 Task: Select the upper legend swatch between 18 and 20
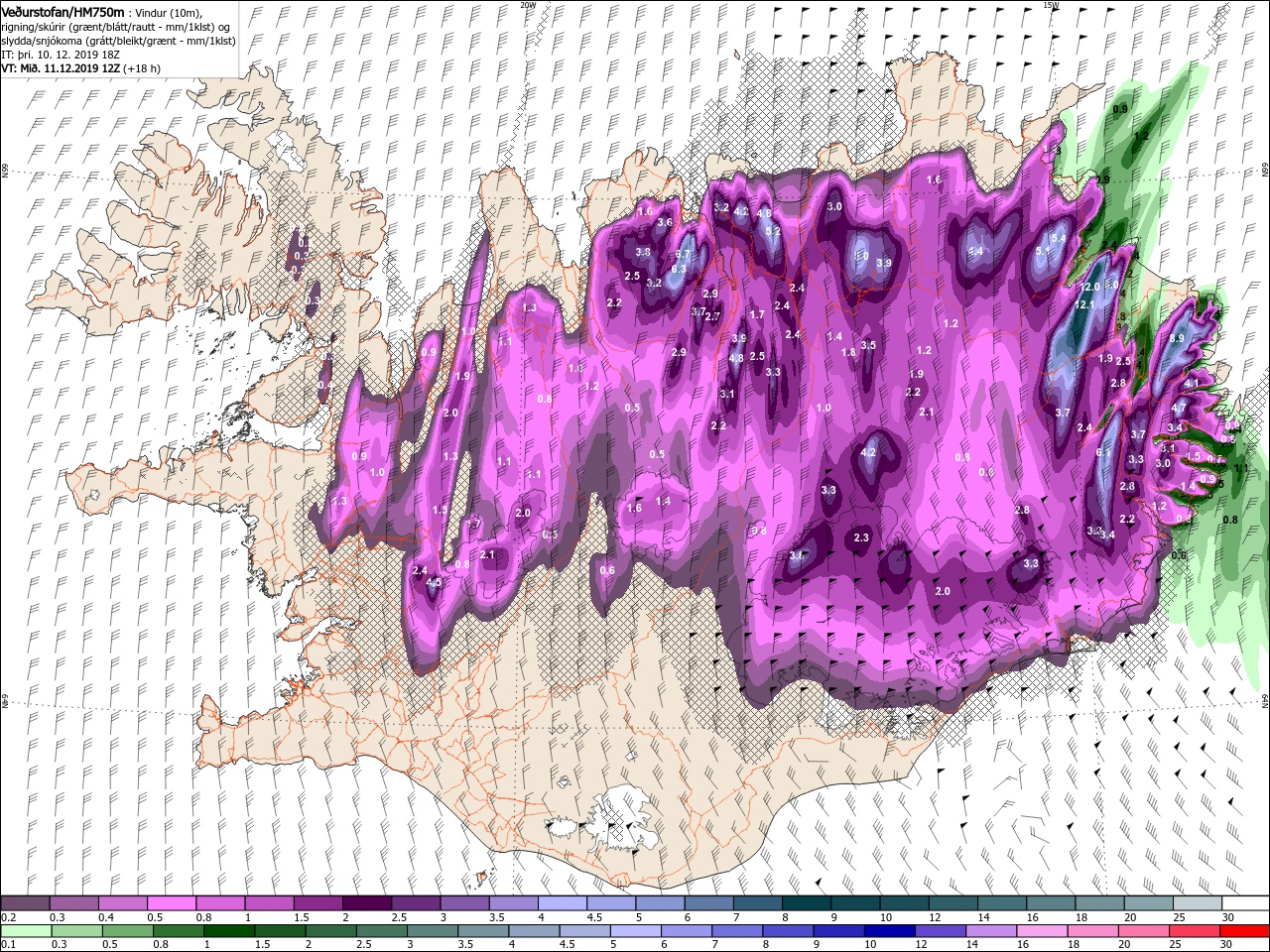tap(1098, 903)
